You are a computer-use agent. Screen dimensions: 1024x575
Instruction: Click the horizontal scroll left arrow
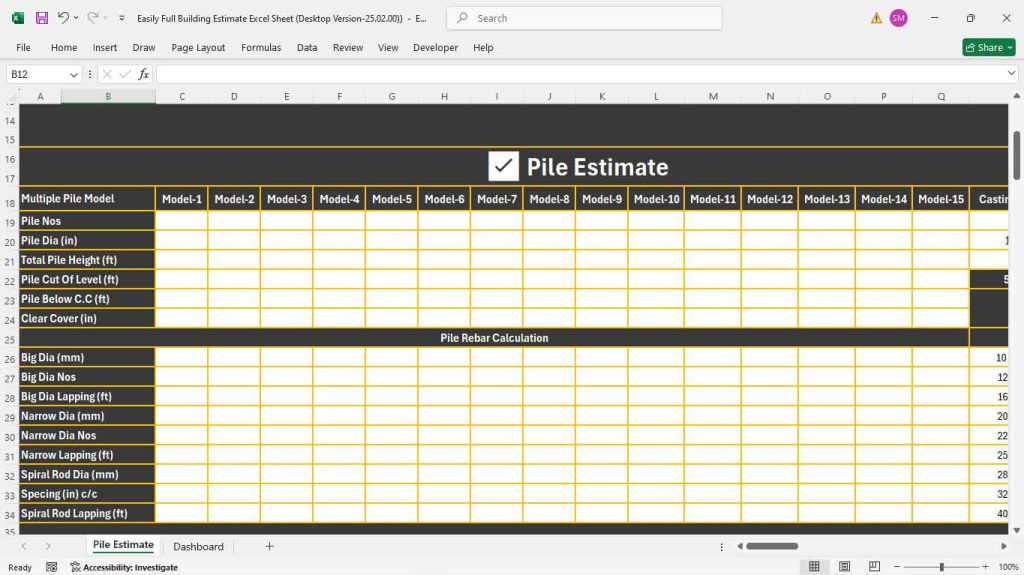click(740, 546)
